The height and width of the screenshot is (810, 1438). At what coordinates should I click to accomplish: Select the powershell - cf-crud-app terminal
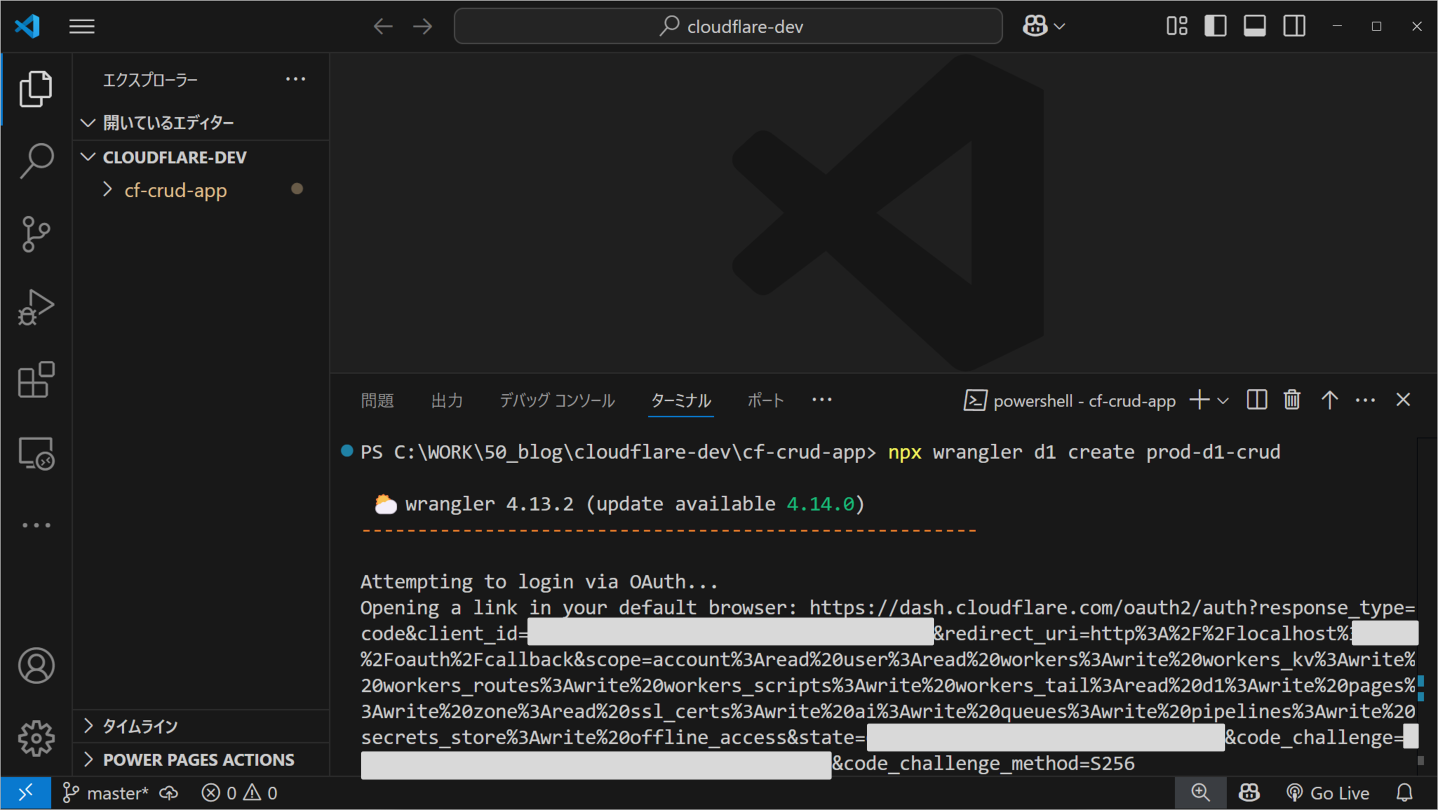tap(1069, 401)
